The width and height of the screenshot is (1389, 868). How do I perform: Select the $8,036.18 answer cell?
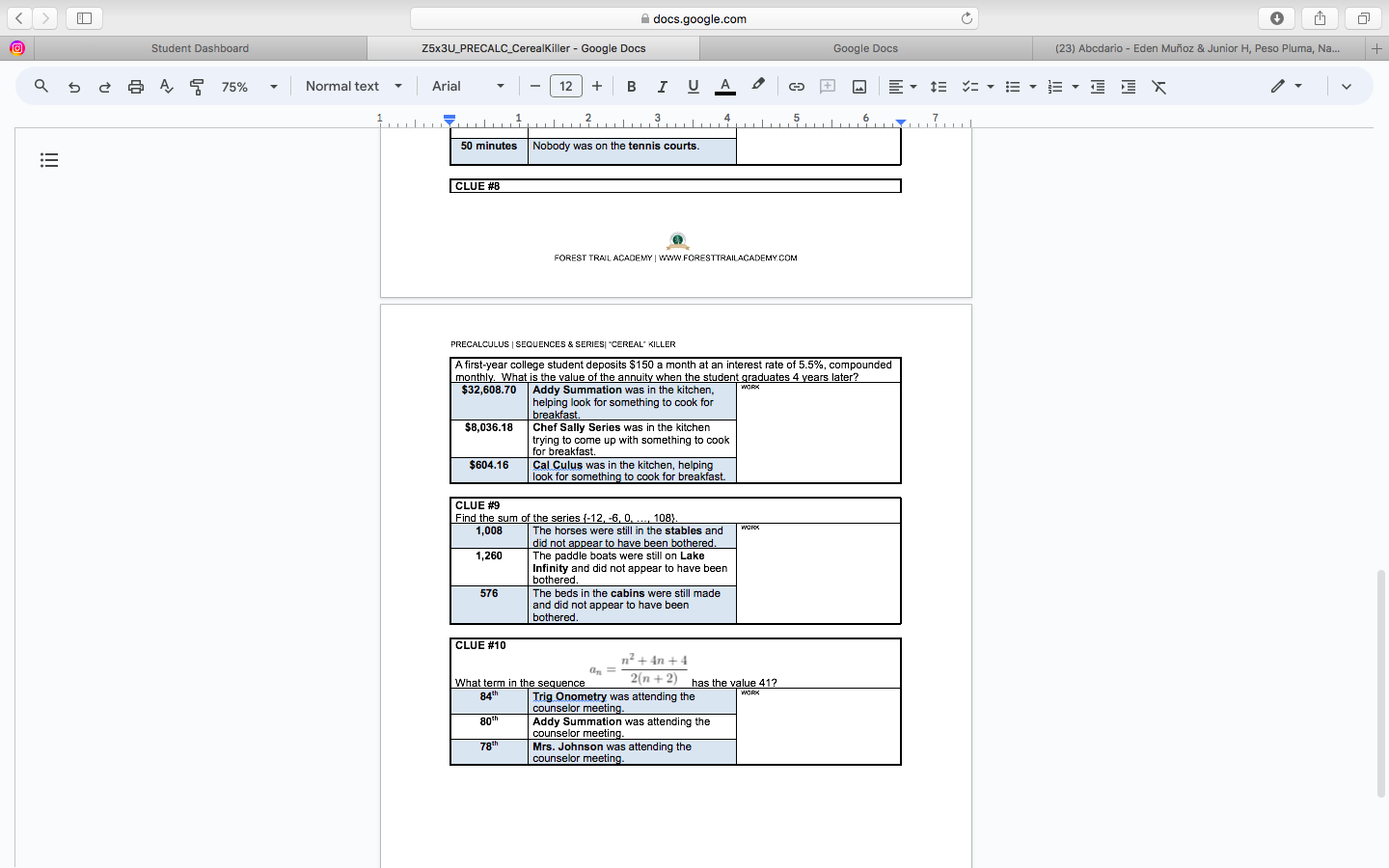[489, 439]
